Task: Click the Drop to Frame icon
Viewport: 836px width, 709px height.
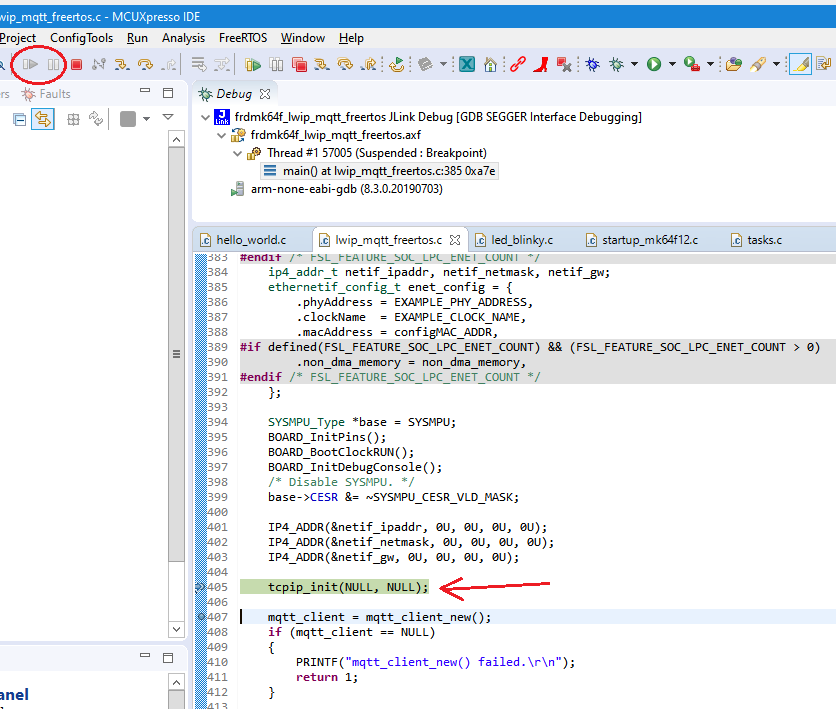Action: pyautogui.click(x=198, y=65)
